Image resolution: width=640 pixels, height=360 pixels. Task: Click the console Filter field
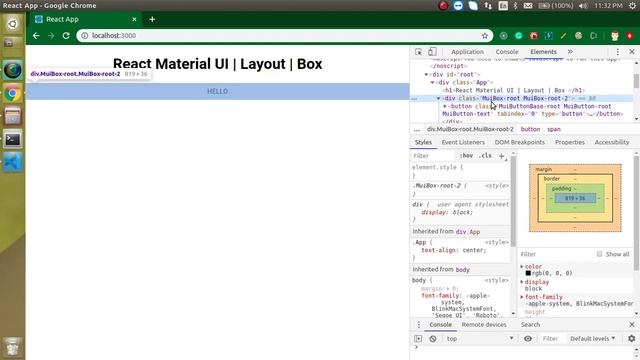(552, 339)
